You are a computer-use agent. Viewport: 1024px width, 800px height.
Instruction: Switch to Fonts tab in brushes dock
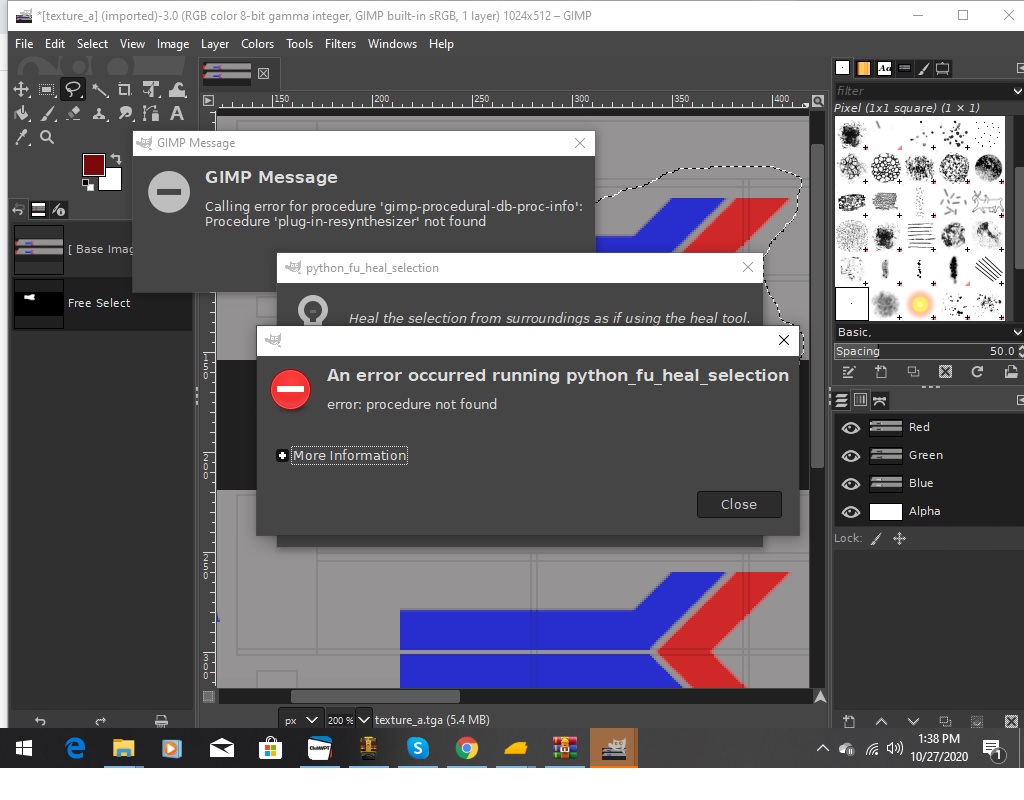[884, 68]
